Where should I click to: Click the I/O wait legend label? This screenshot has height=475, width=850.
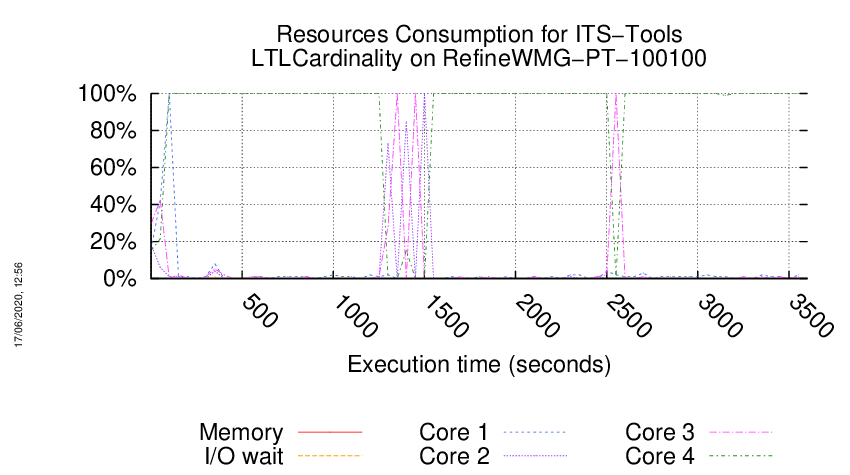[244, 456]
